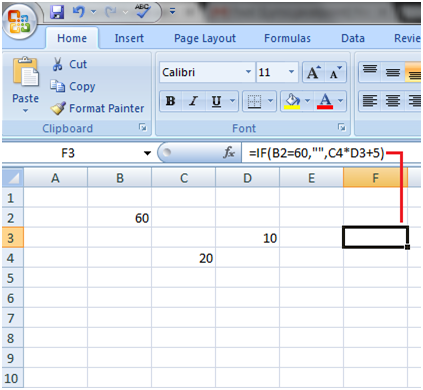The width and height of the screenshot is (423, 390).
Task: Toggle Underline formatting
Action: click(x=217, y=101)
